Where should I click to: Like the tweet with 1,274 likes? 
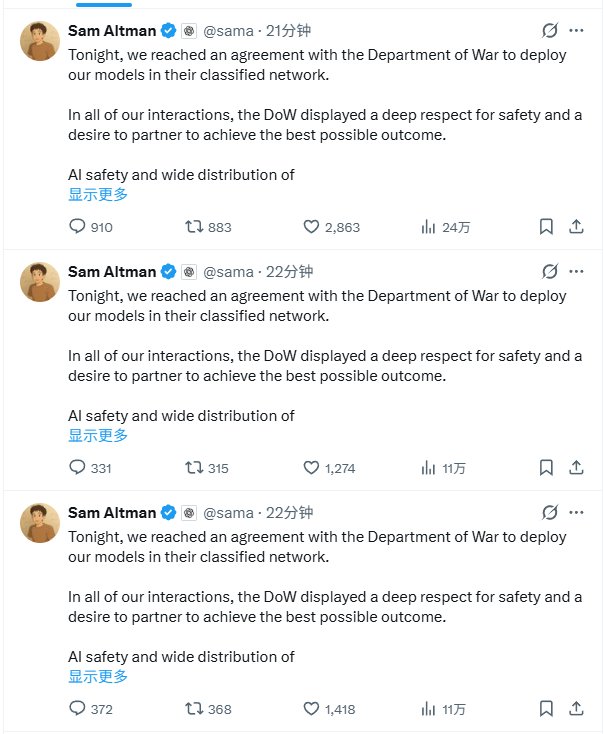311,468
